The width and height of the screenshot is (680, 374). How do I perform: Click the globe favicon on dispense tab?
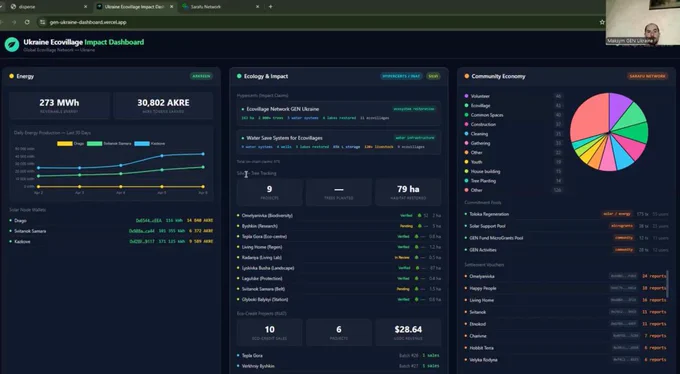pyautogui.click(x=13, y=7)
